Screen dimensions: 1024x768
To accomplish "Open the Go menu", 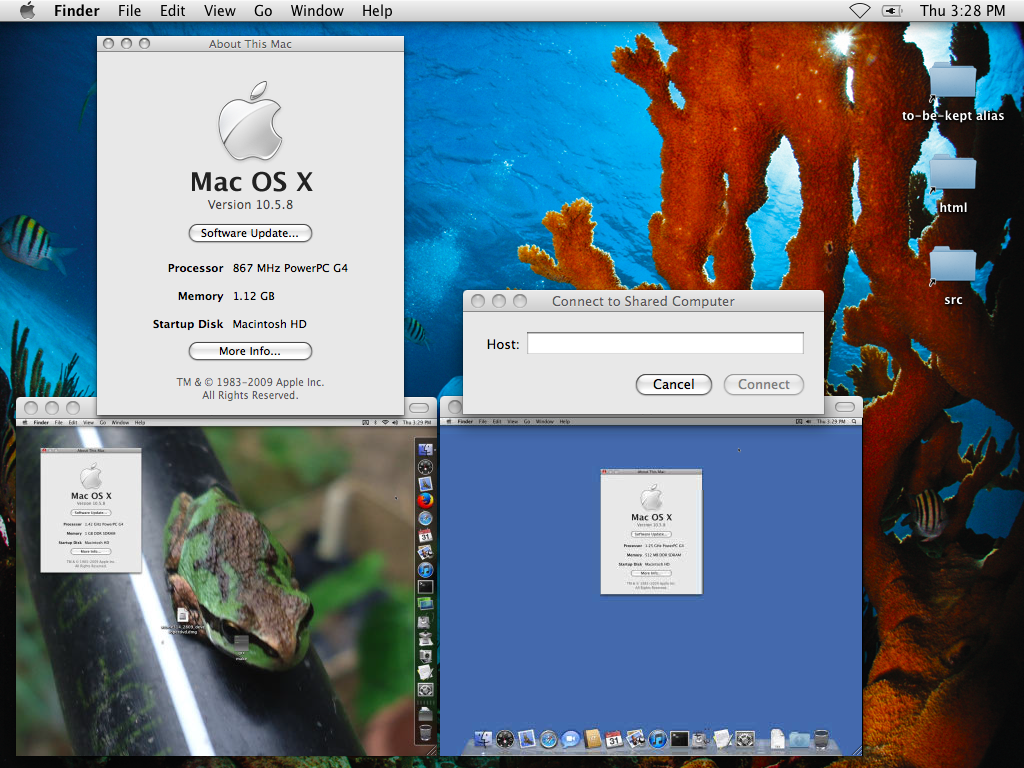I will coord(263,10).
